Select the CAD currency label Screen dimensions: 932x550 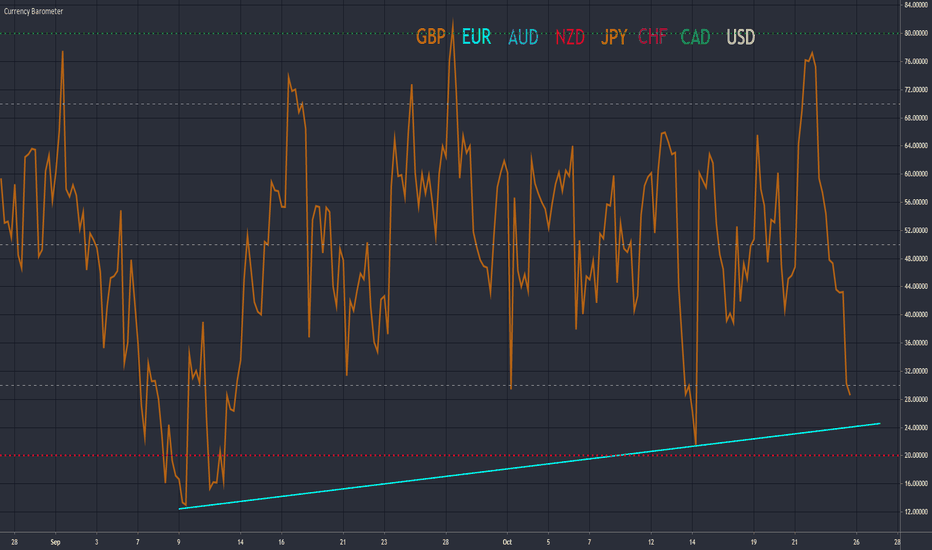tap(695, 37)
